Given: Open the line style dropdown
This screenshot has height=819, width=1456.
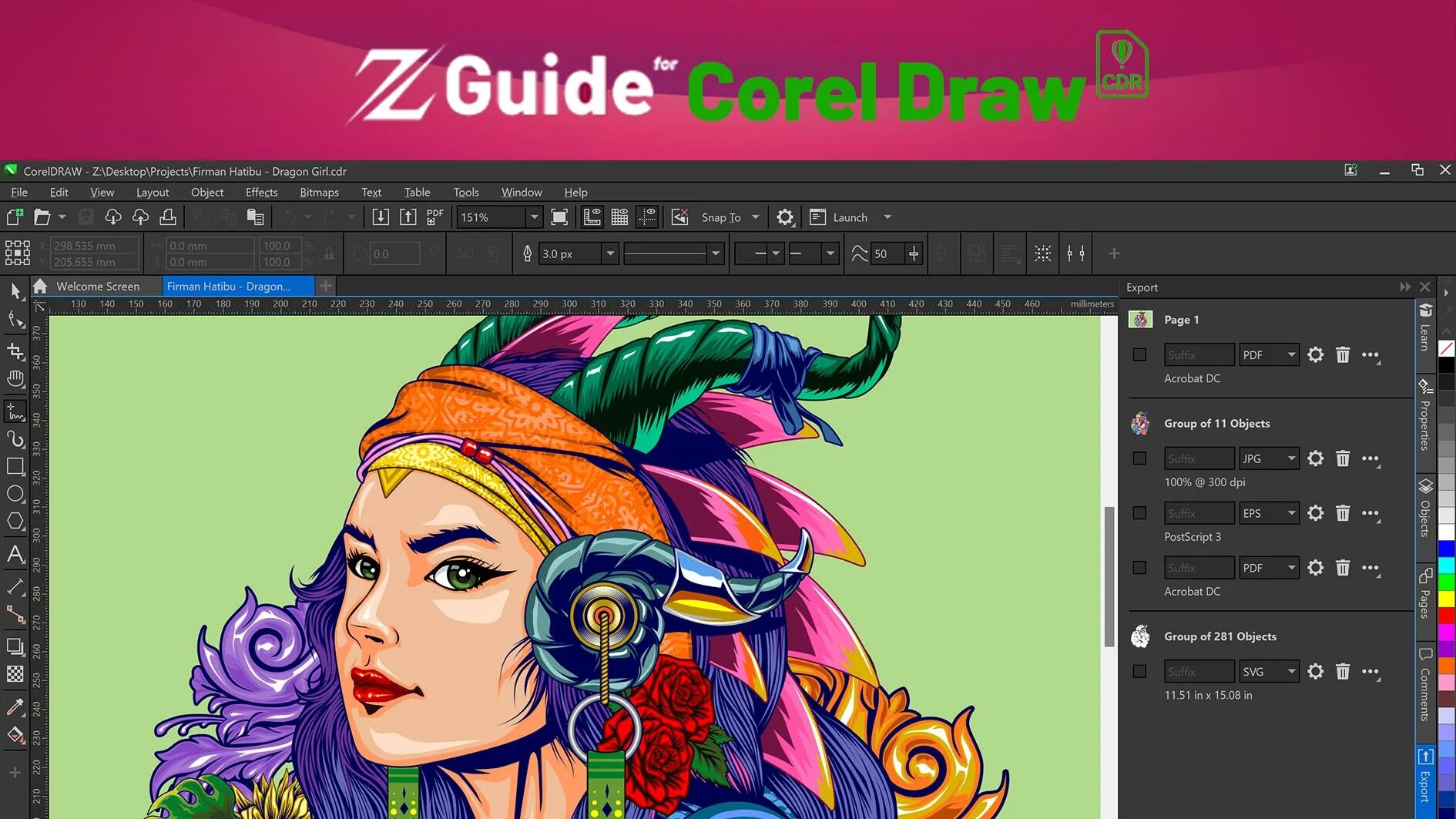Looking at the screenshot, I should 716,253.
